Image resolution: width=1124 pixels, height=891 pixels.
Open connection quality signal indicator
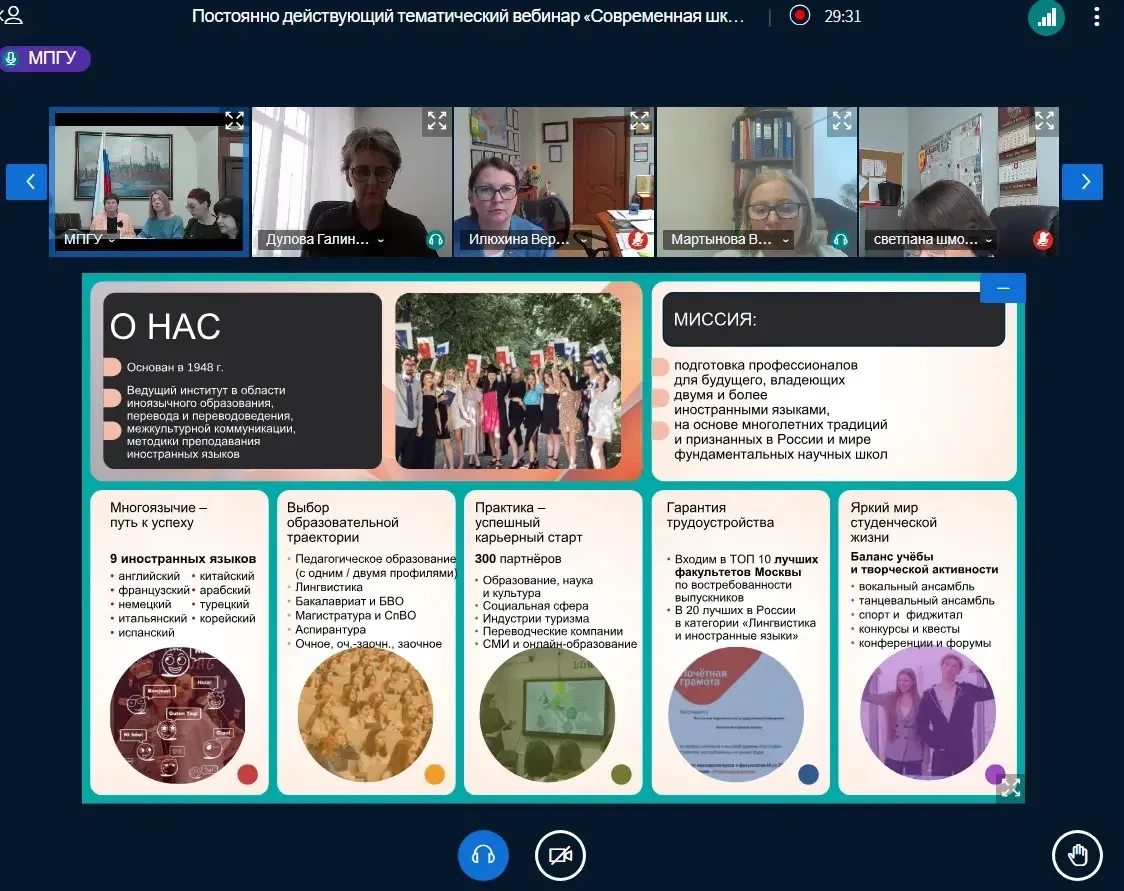tap(1047, 16)
